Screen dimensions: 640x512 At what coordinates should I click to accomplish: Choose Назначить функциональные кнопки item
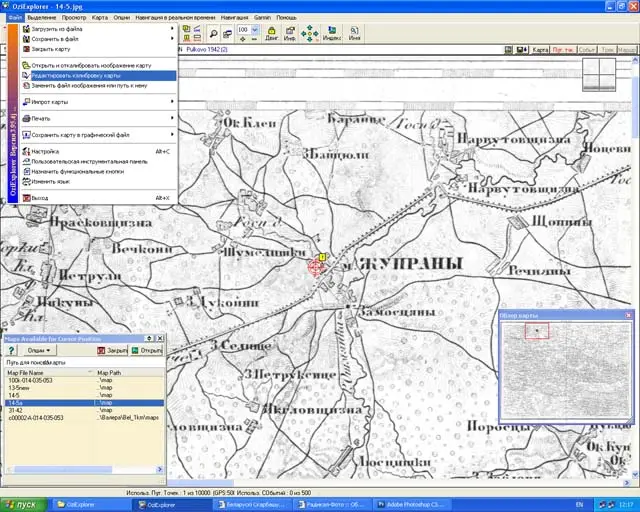98,171
